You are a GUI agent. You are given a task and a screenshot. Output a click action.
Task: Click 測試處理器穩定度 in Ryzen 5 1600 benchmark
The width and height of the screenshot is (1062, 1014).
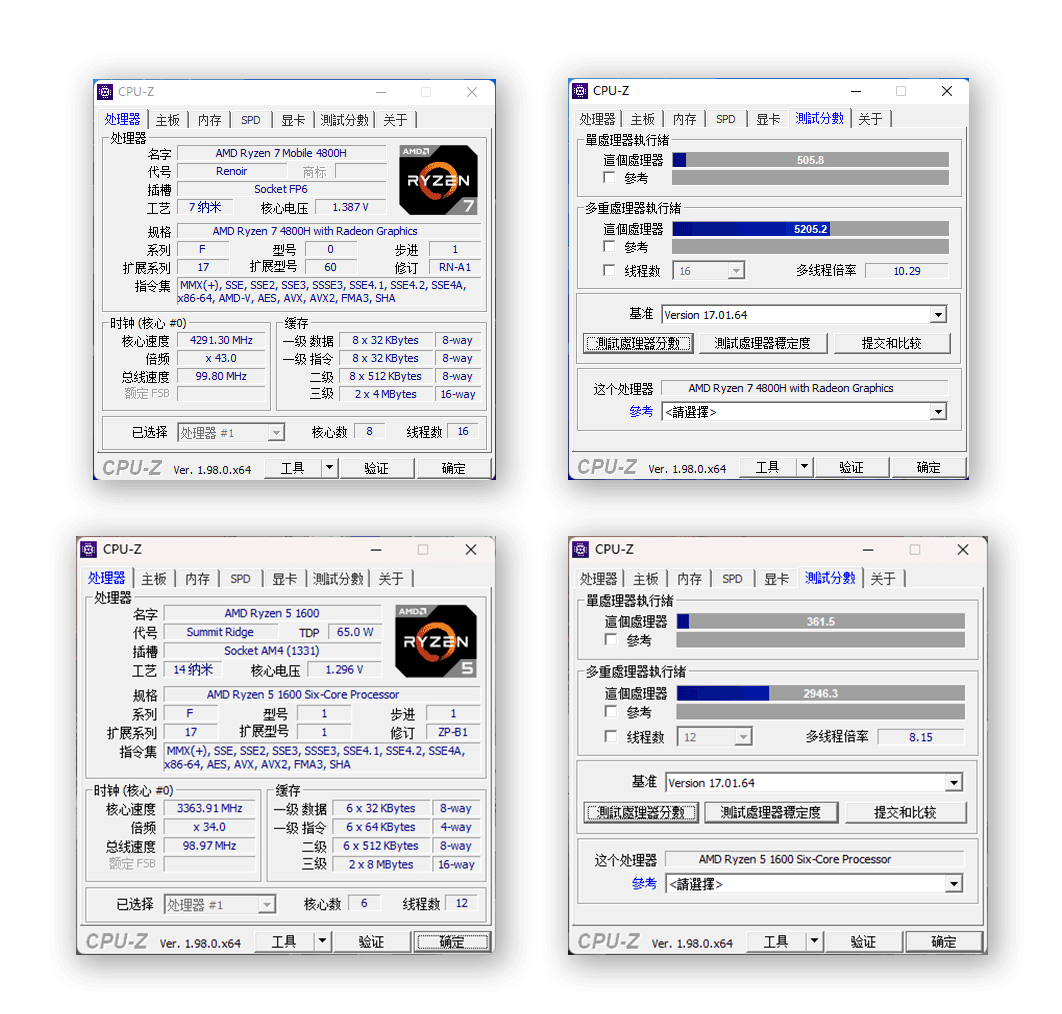[771, 812]
